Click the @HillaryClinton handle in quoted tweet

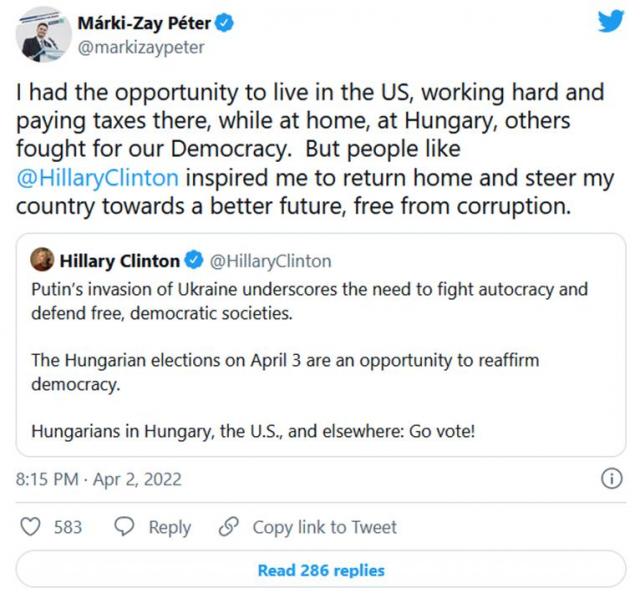click(x=270, y=261)
